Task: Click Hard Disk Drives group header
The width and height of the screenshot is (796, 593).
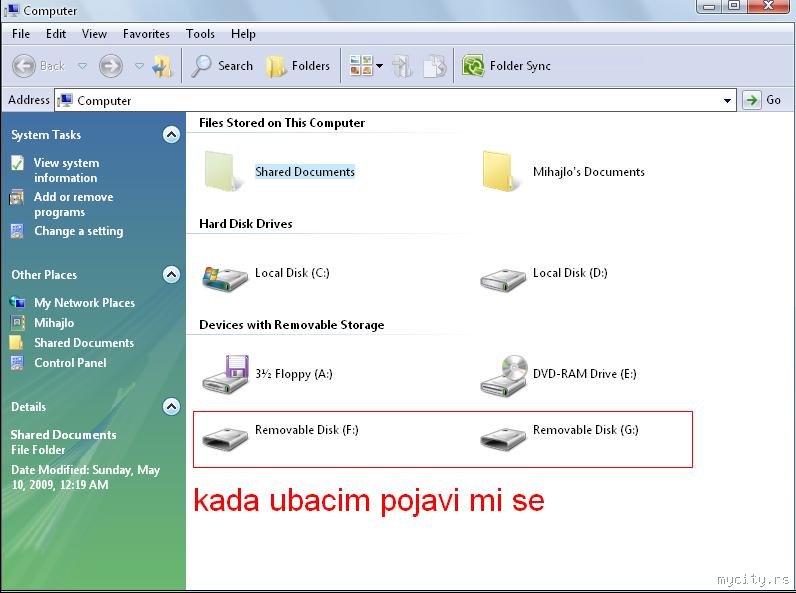Action: 246,223
